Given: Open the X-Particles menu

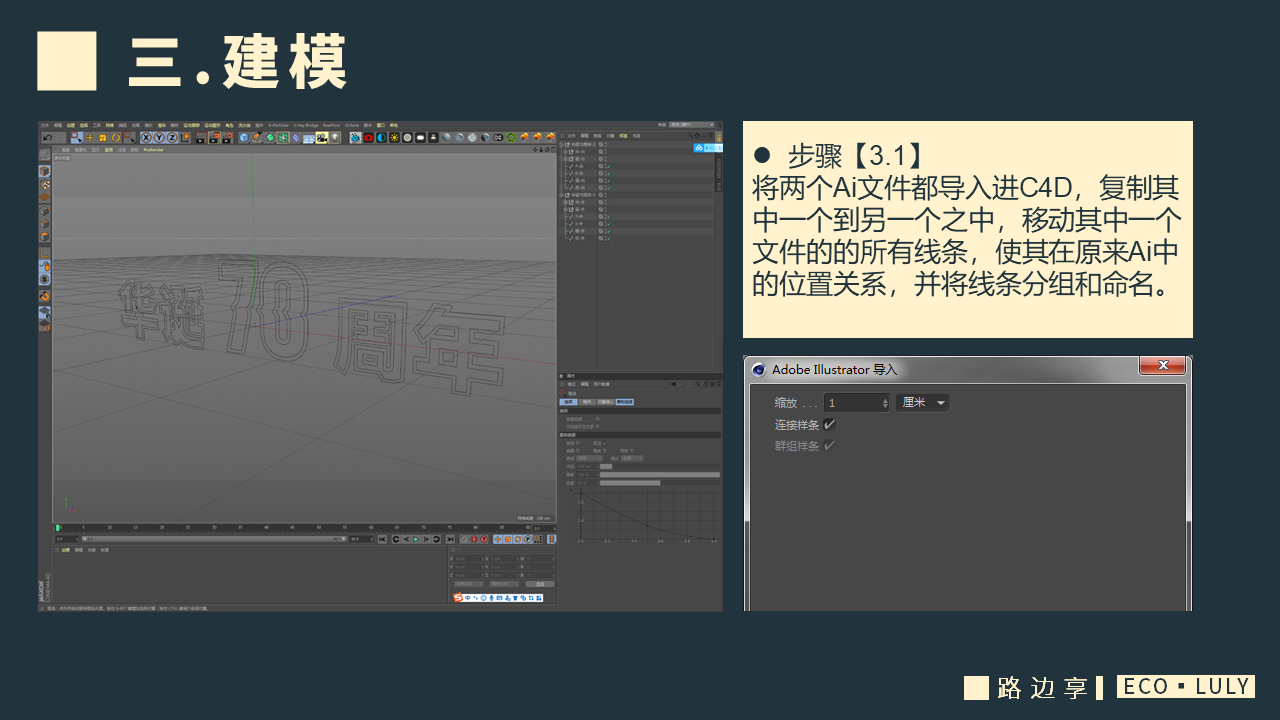Looking at the screenshot, I should (278, 125).
